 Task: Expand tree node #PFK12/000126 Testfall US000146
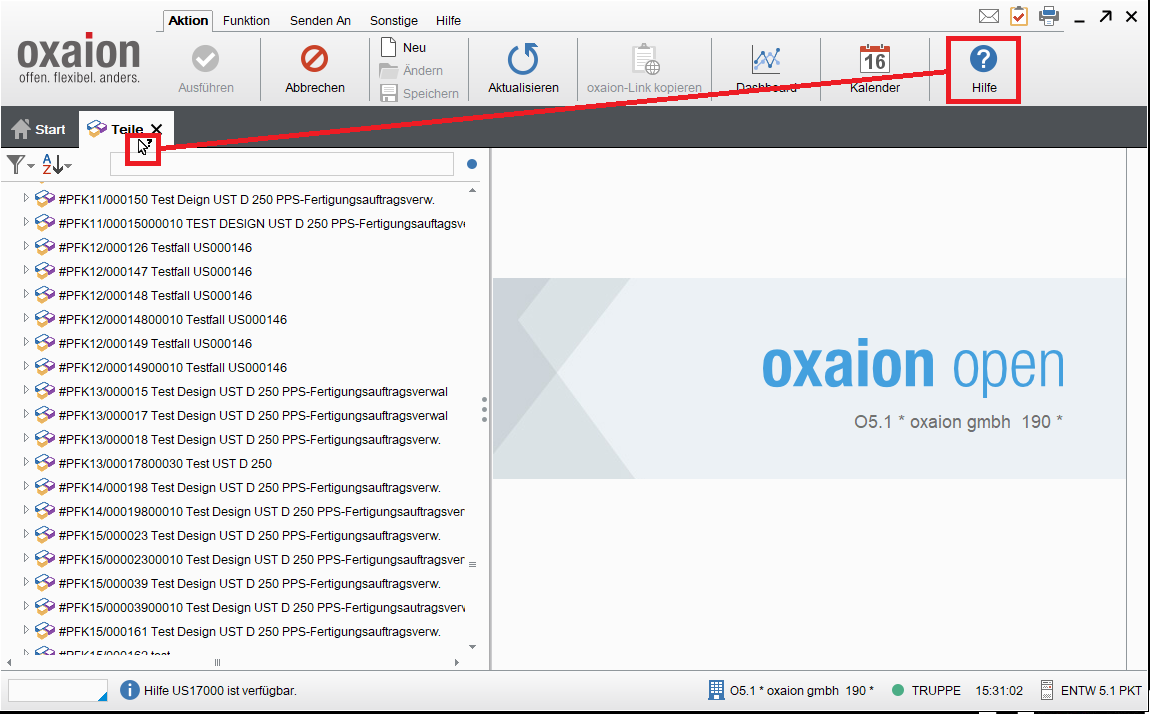(x=27, y=247)
